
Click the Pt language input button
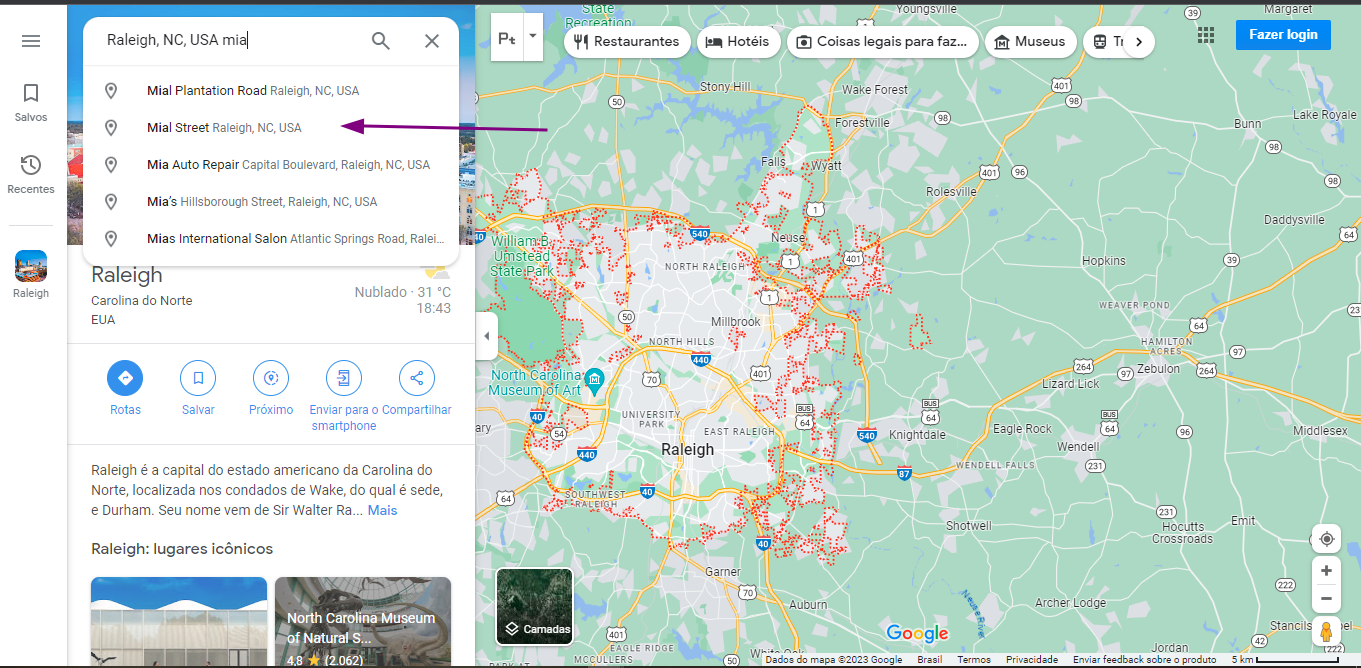[508, 39]
